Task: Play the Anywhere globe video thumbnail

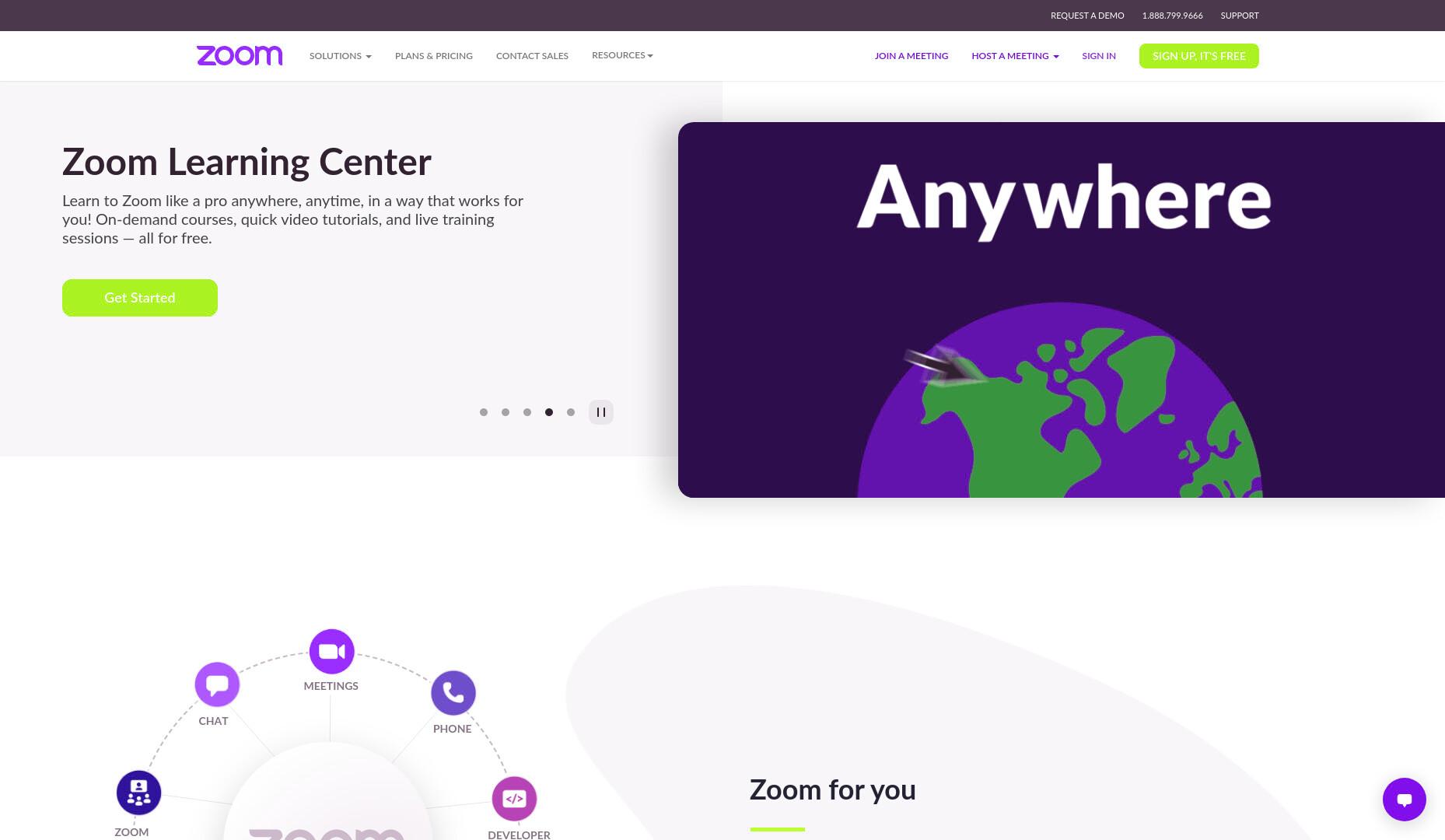Action: tap(1062, 310)
